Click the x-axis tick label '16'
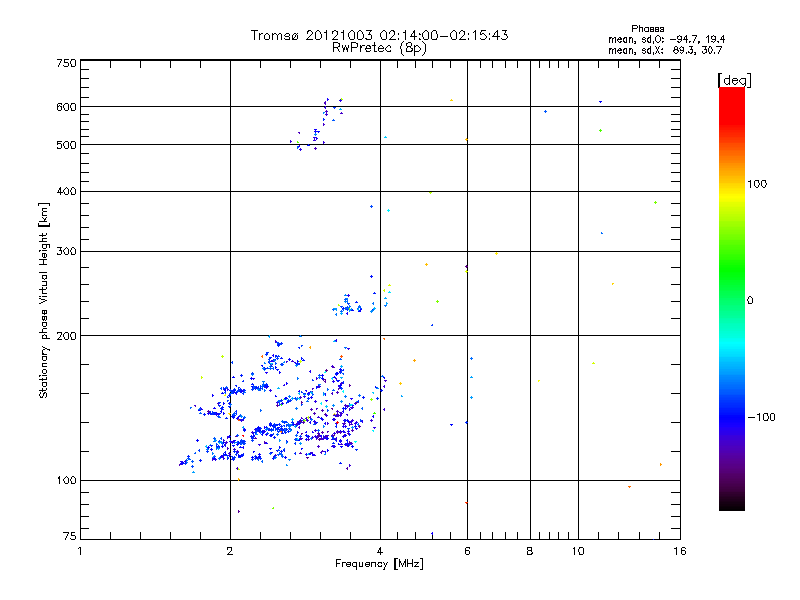Viewport: 800px width, 600px height. [x=680, y=551]
